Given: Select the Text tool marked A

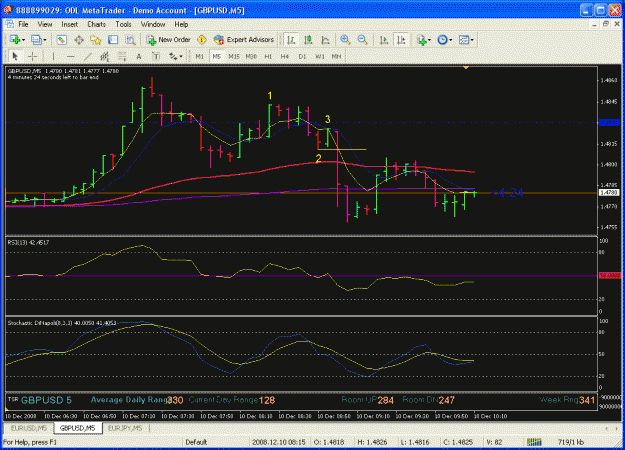Looking at the screenshot, I should pos(139,57).
